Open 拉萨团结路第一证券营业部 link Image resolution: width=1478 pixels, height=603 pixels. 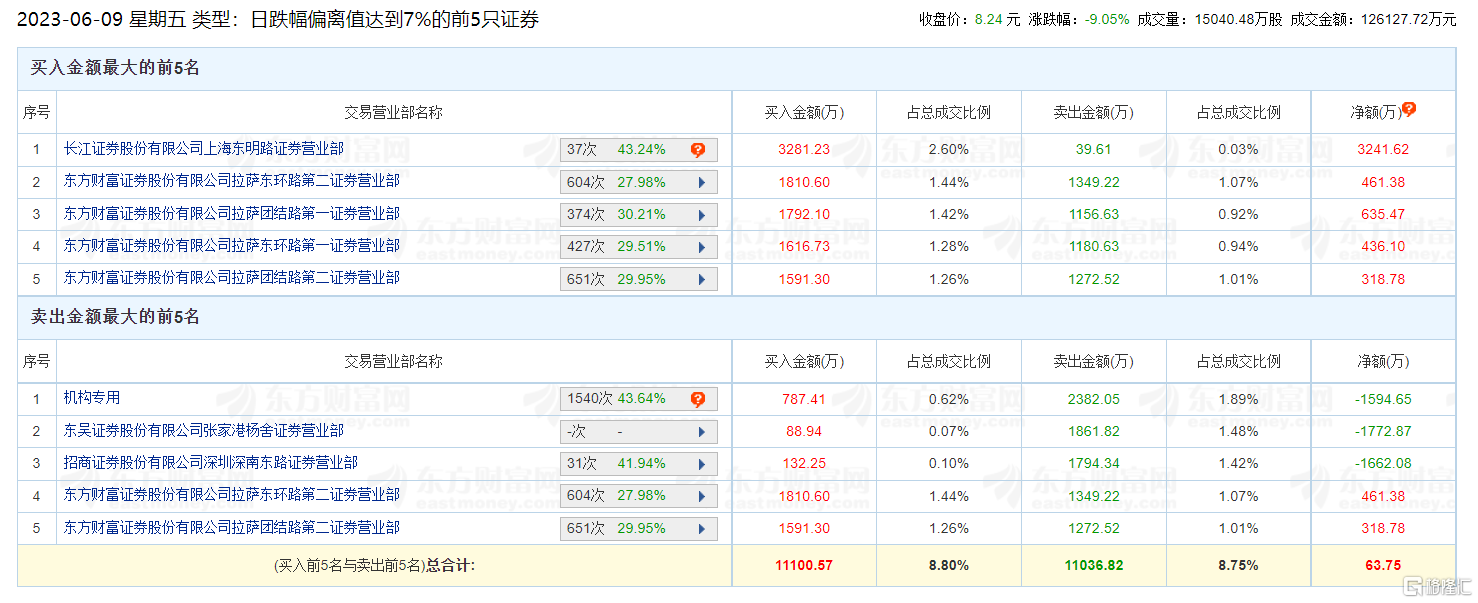[232, 213]
